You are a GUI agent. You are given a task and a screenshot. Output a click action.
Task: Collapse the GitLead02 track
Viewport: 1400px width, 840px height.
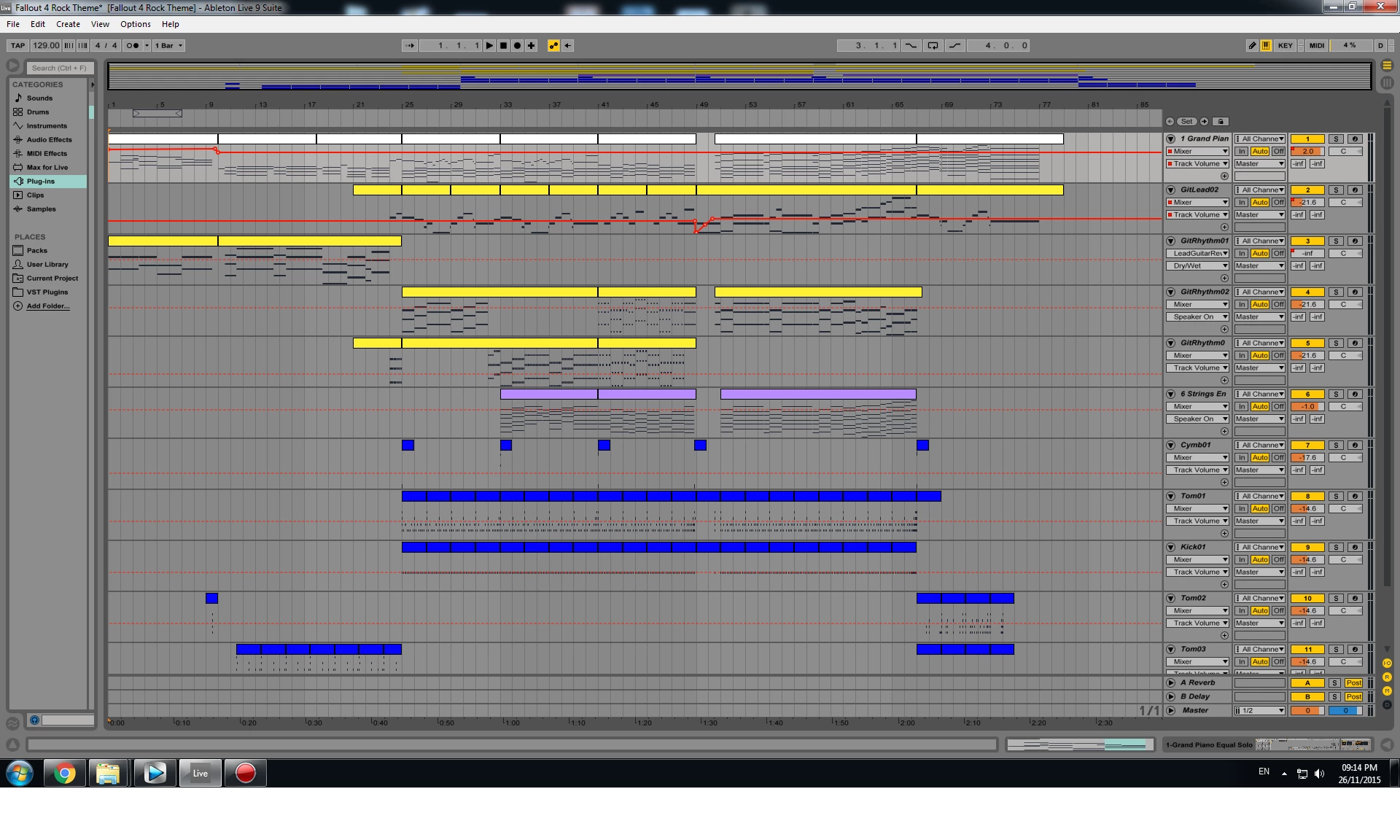point(1170,190)
